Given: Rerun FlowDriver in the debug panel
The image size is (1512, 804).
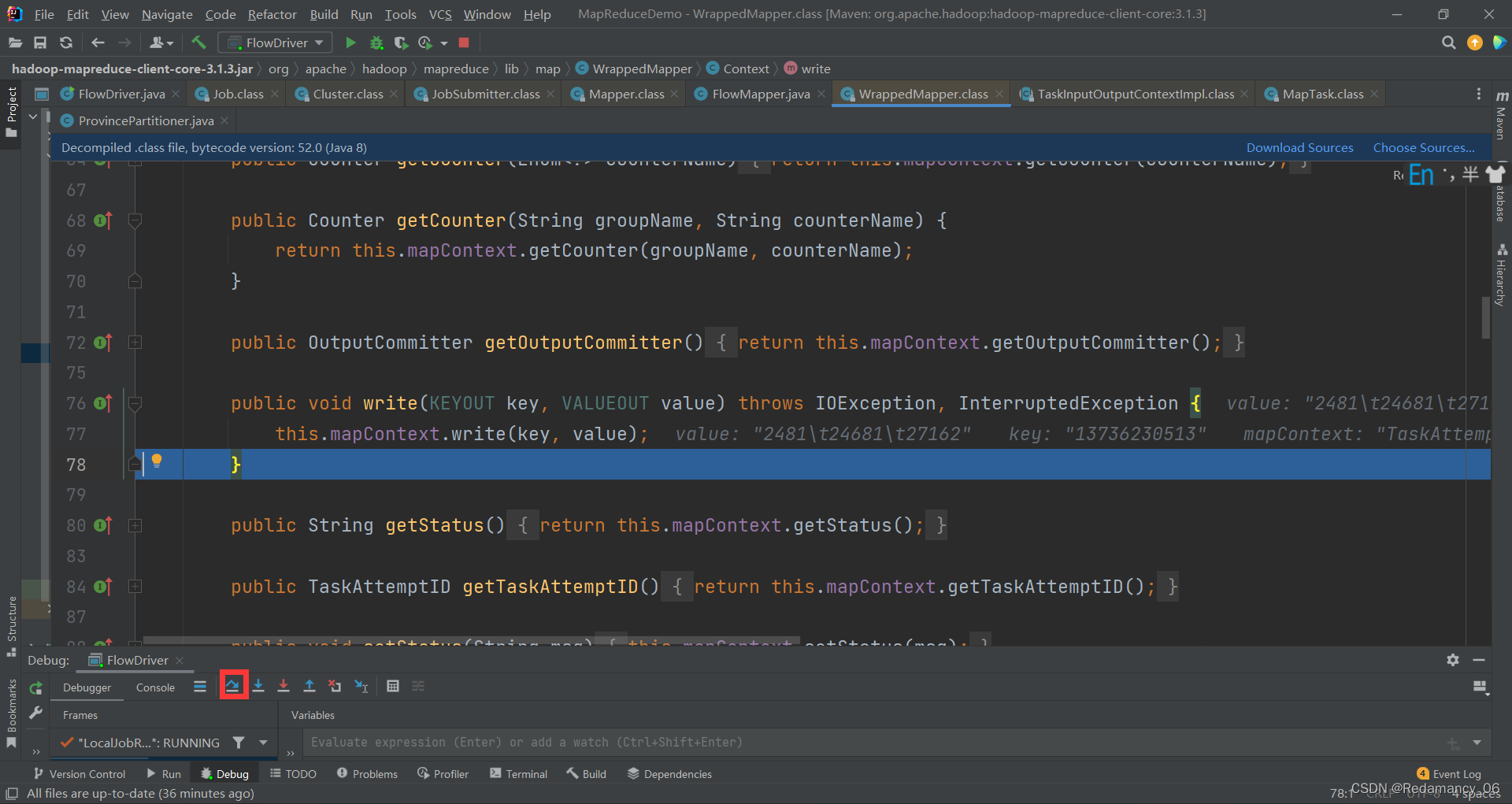Looking at the screenshot, I should [35, 688].
